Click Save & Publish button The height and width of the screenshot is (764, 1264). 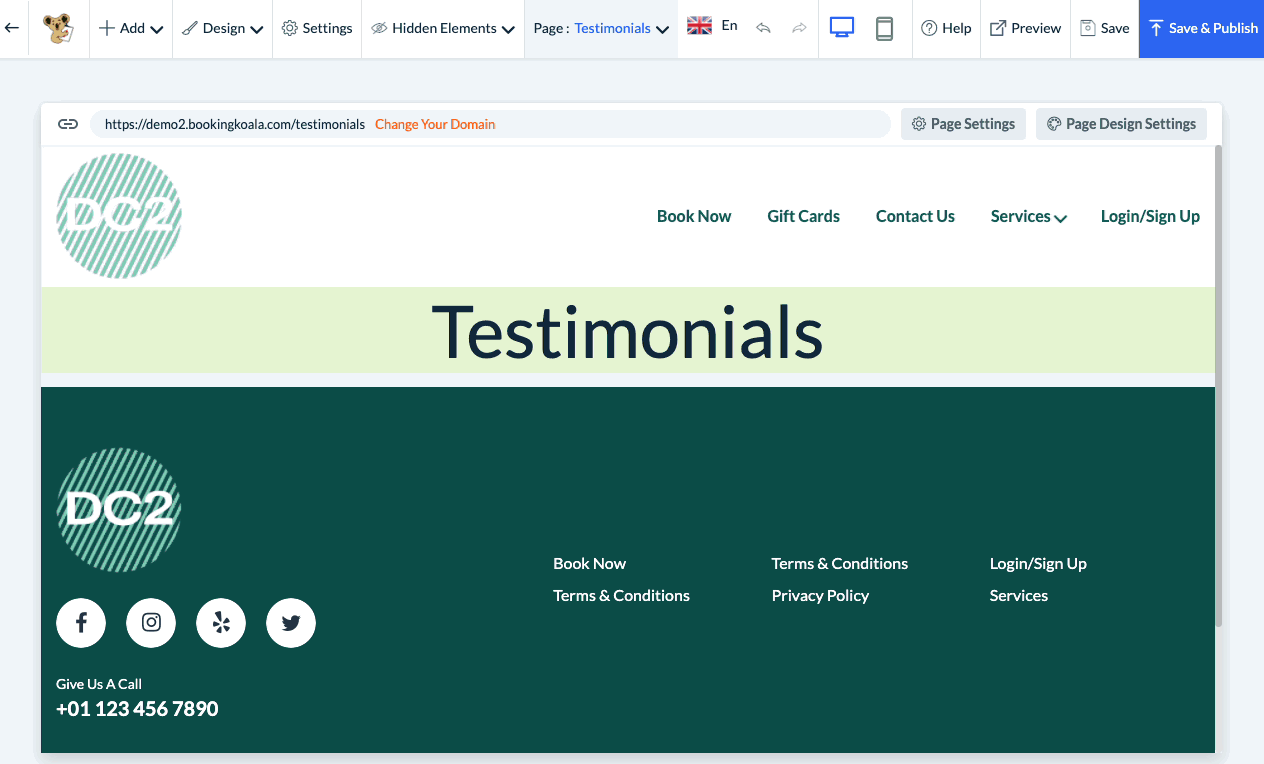(1201, 28)
